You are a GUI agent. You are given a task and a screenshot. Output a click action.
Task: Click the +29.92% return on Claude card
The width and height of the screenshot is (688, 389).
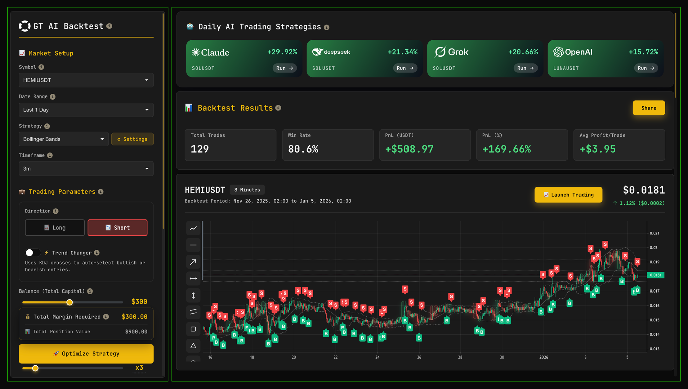282,52
